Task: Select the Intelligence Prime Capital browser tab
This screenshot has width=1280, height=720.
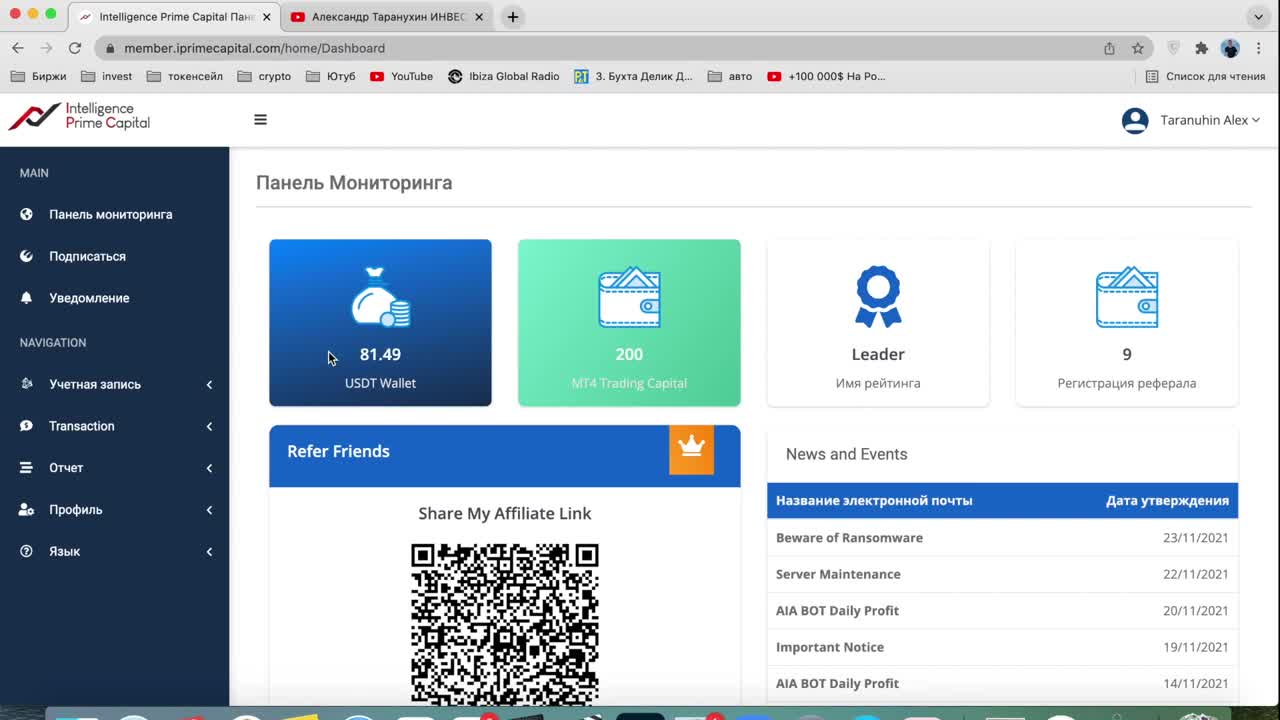Action: pyautogui.click(x=174, y=17)
